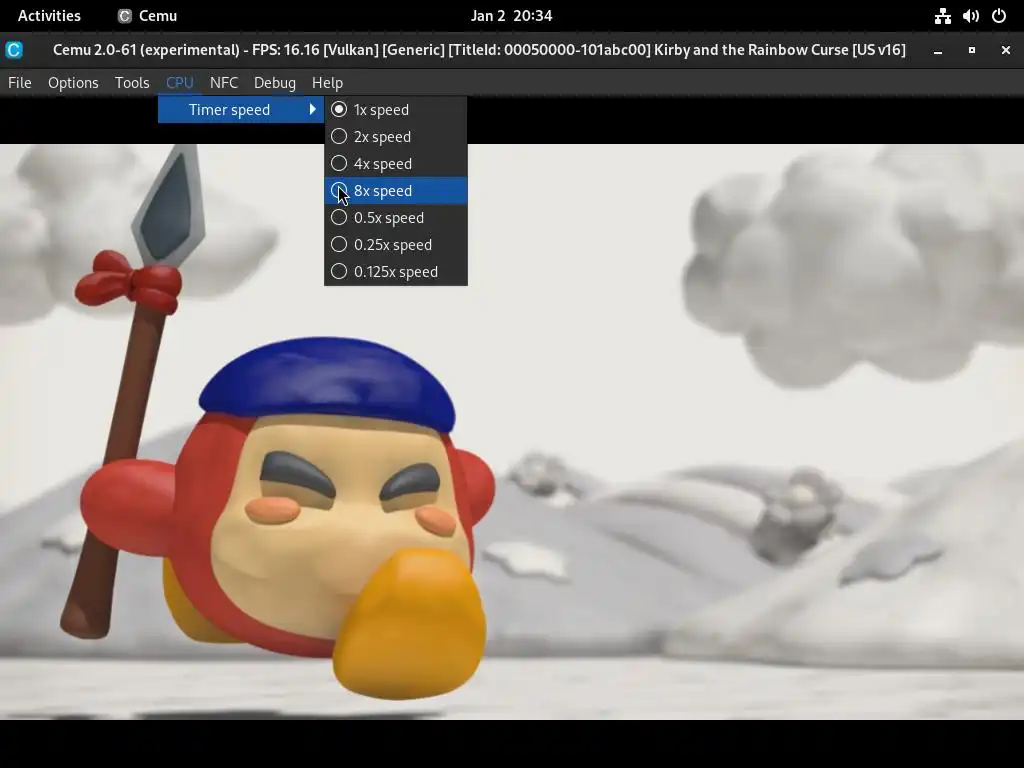The width and height of the screenshot is (1024, 768).
Task: Minimize the Cemu window
Action: [x=938, y=50]
